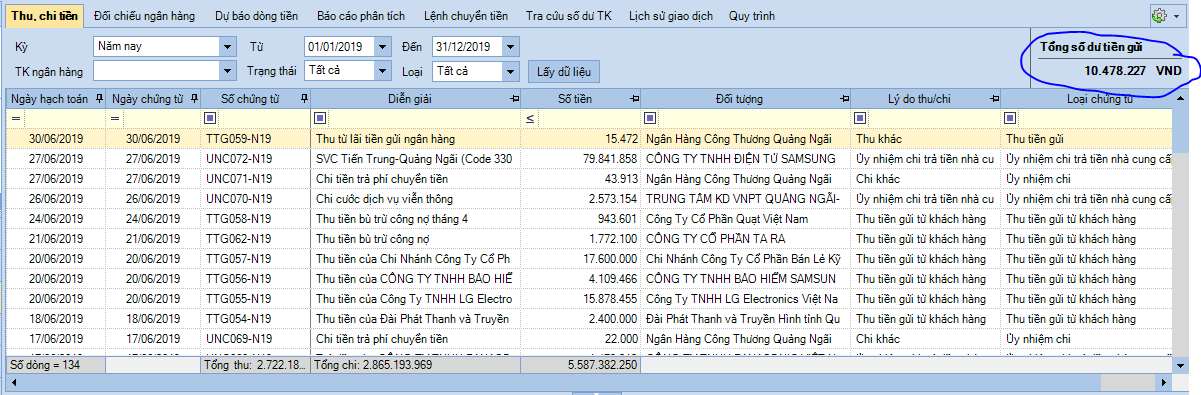Open the settings gear menu
Screen dimensions: 1201x395
(1171, 16)
